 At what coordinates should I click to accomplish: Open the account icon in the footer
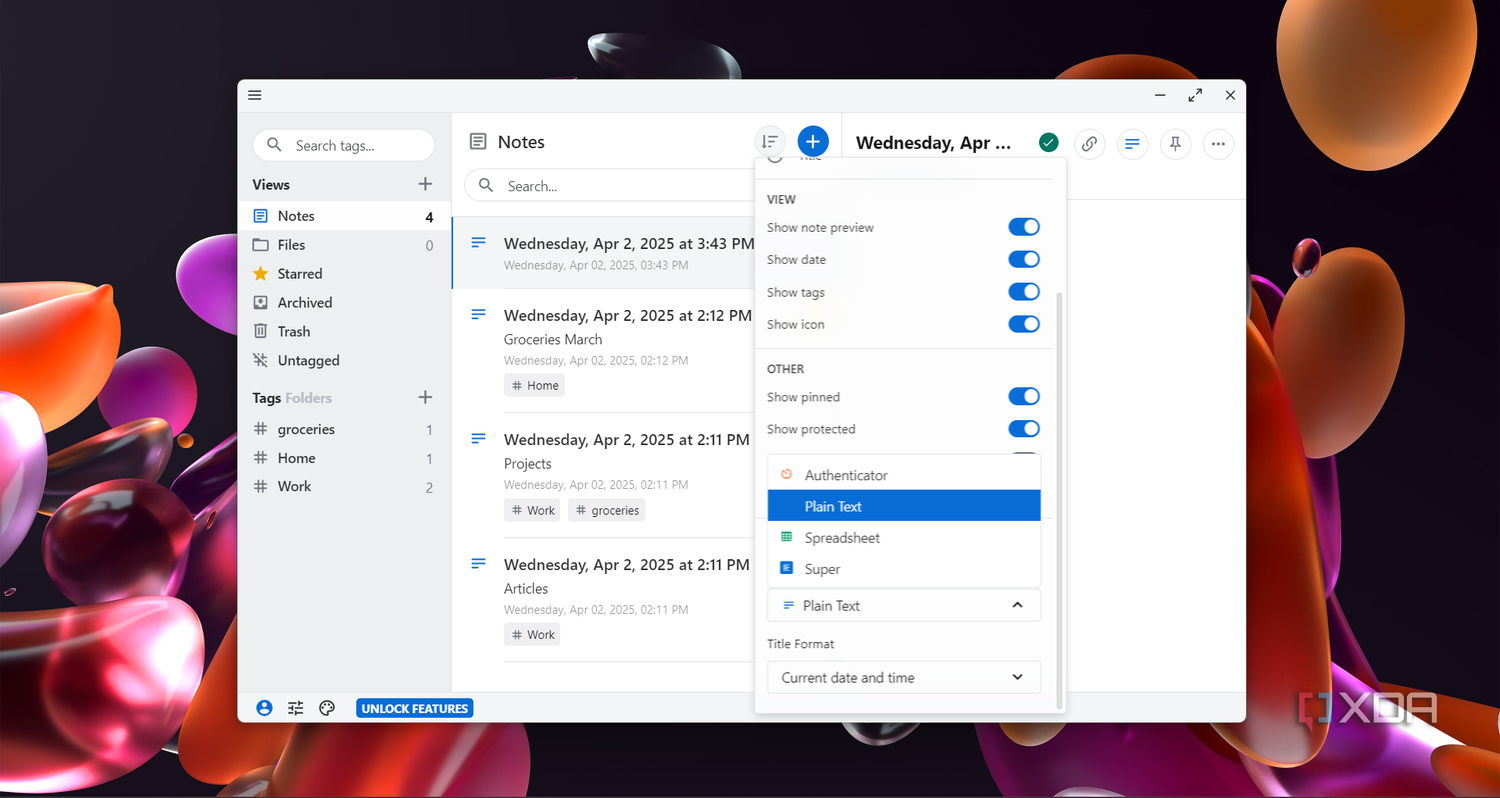point(264,708)
